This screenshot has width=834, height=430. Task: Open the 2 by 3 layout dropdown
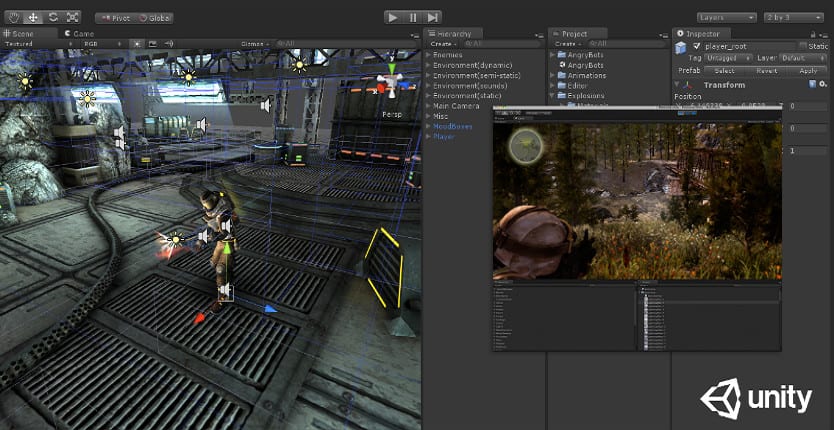tap(793, 17)
